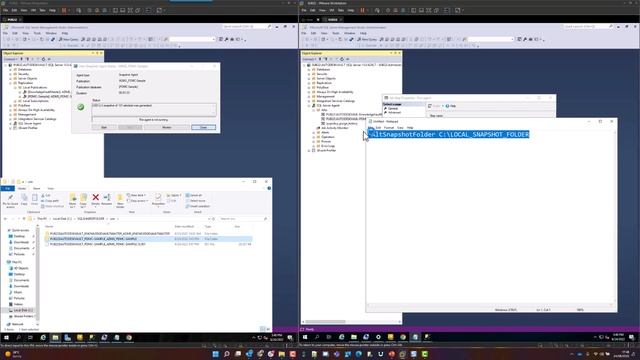This screenshot has height=360, width=640.
Task: Open Start menu in left VM taskbar
Action: click(6, 338)
